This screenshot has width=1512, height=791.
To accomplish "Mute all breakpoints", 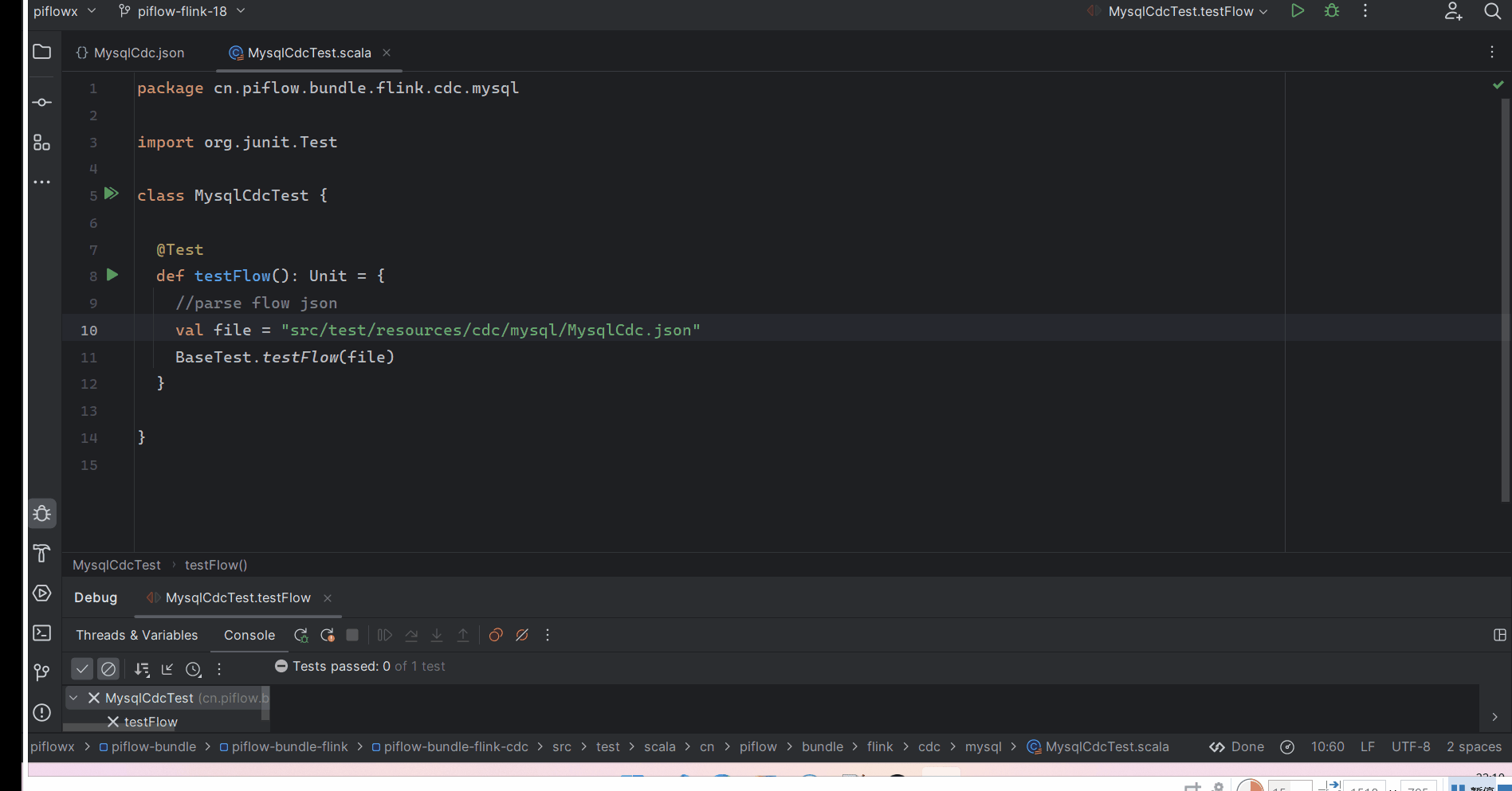I will point(522,635).
